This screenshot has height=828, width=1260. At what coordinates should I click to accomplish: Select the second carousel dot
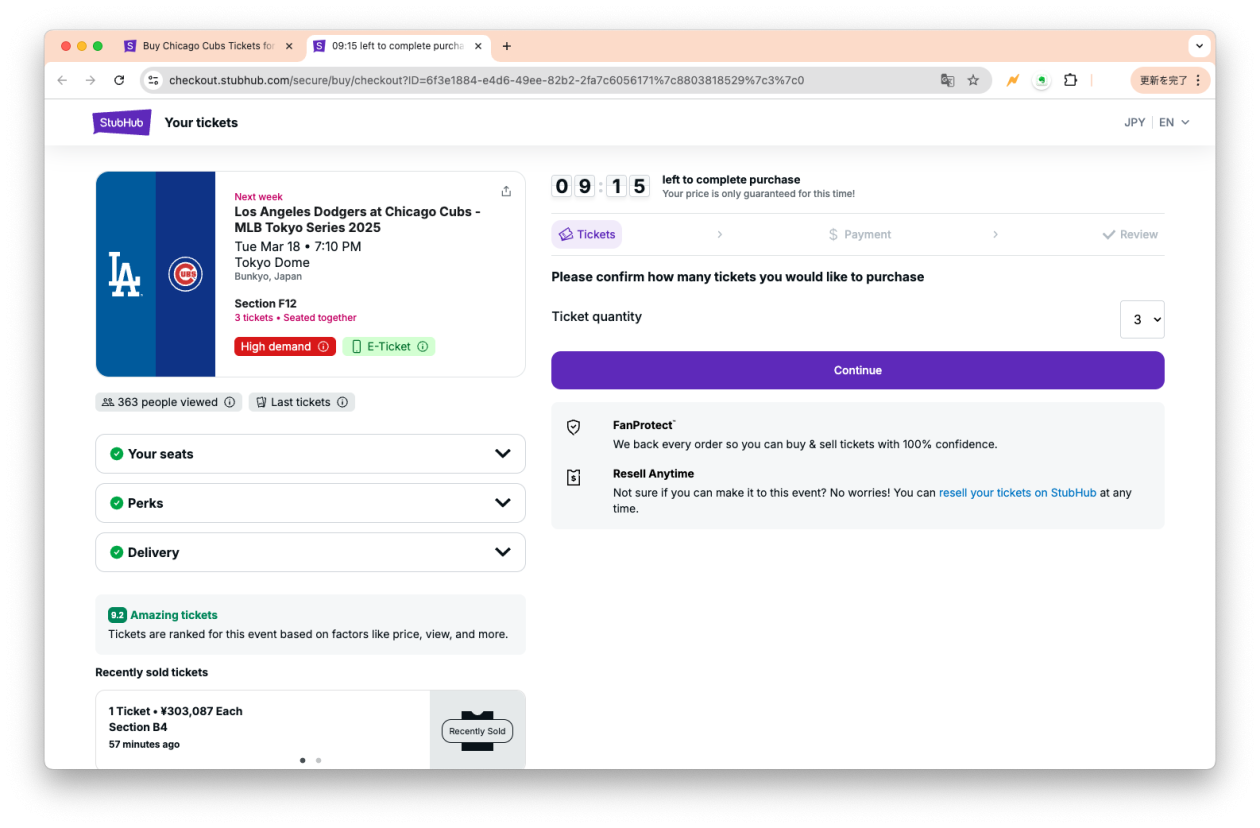(x=318, y=760)
